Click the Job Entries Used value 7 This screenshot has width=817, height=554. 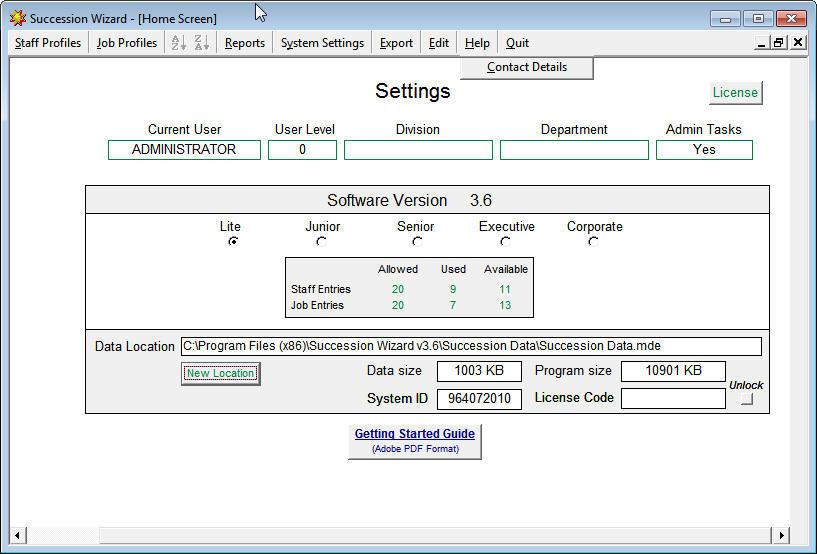453,305
